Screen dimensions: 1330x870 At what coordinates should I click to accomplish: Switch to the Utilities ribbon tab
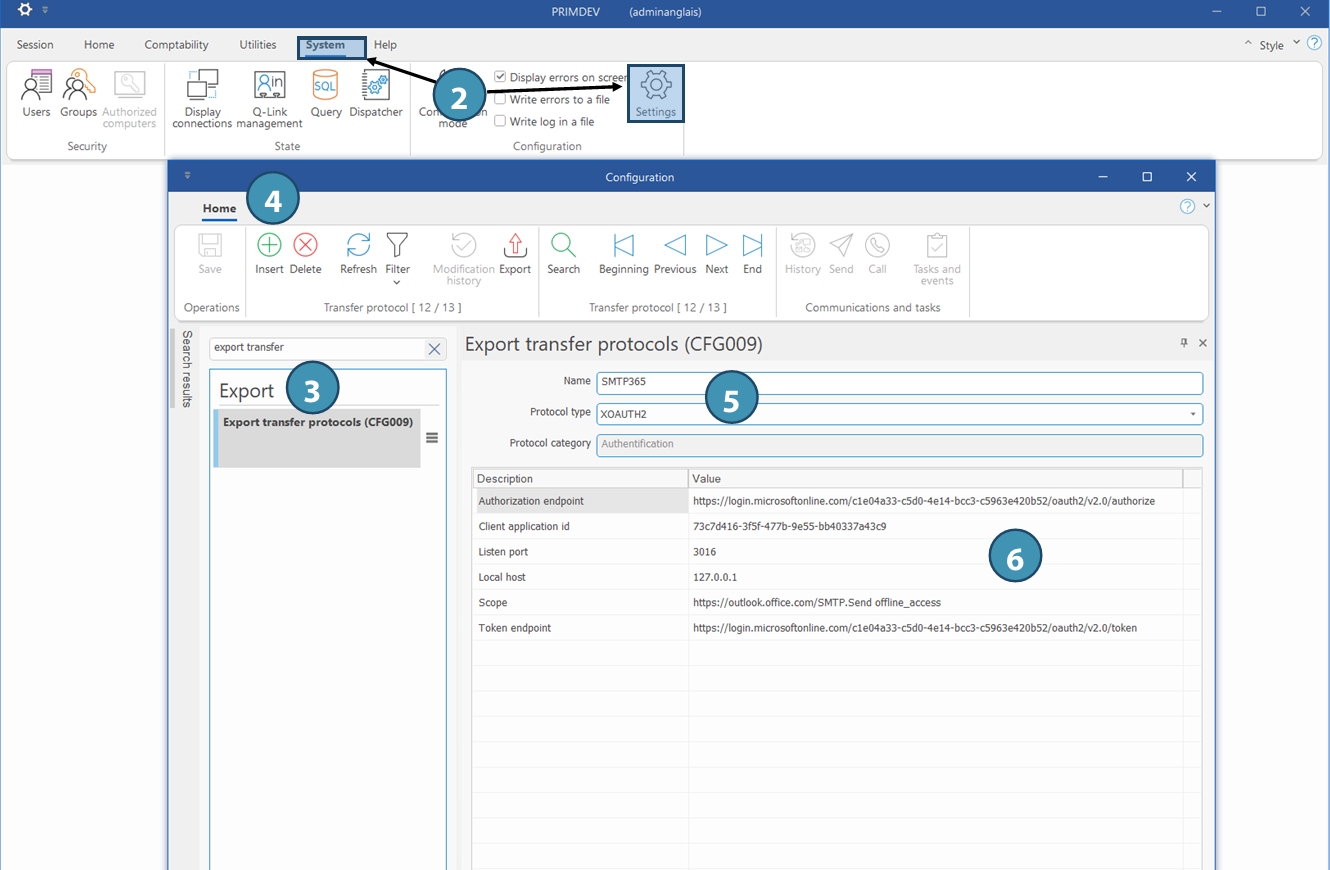(x=258, y=45)
